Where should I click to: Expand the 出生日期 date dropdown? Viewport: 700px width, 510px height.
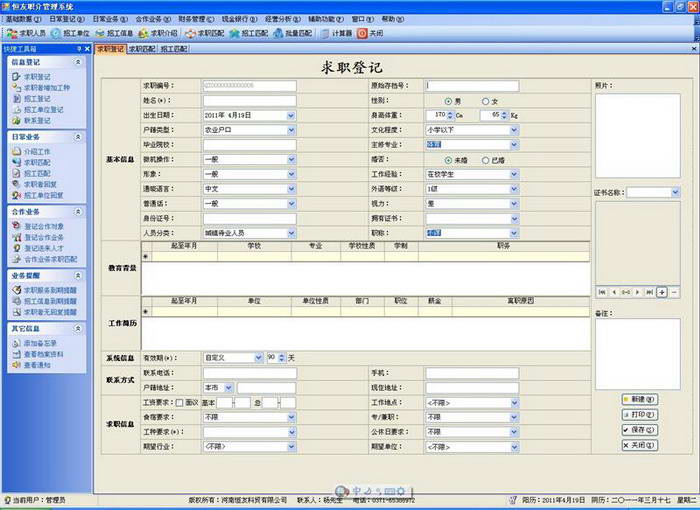coord(291,116)
